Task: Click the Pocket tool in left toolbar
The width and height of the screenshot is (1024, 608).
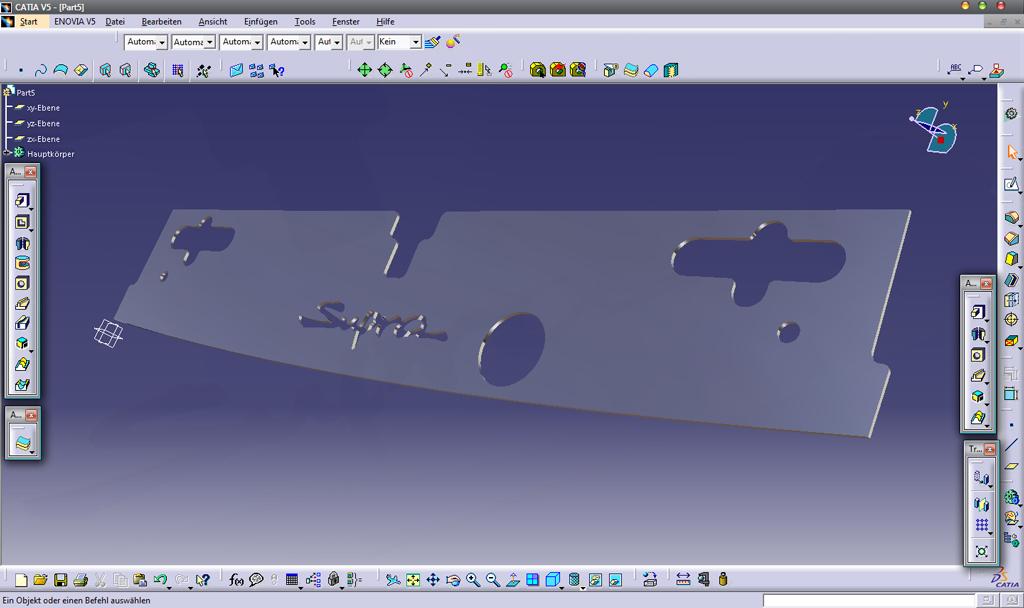Action: 22,222
